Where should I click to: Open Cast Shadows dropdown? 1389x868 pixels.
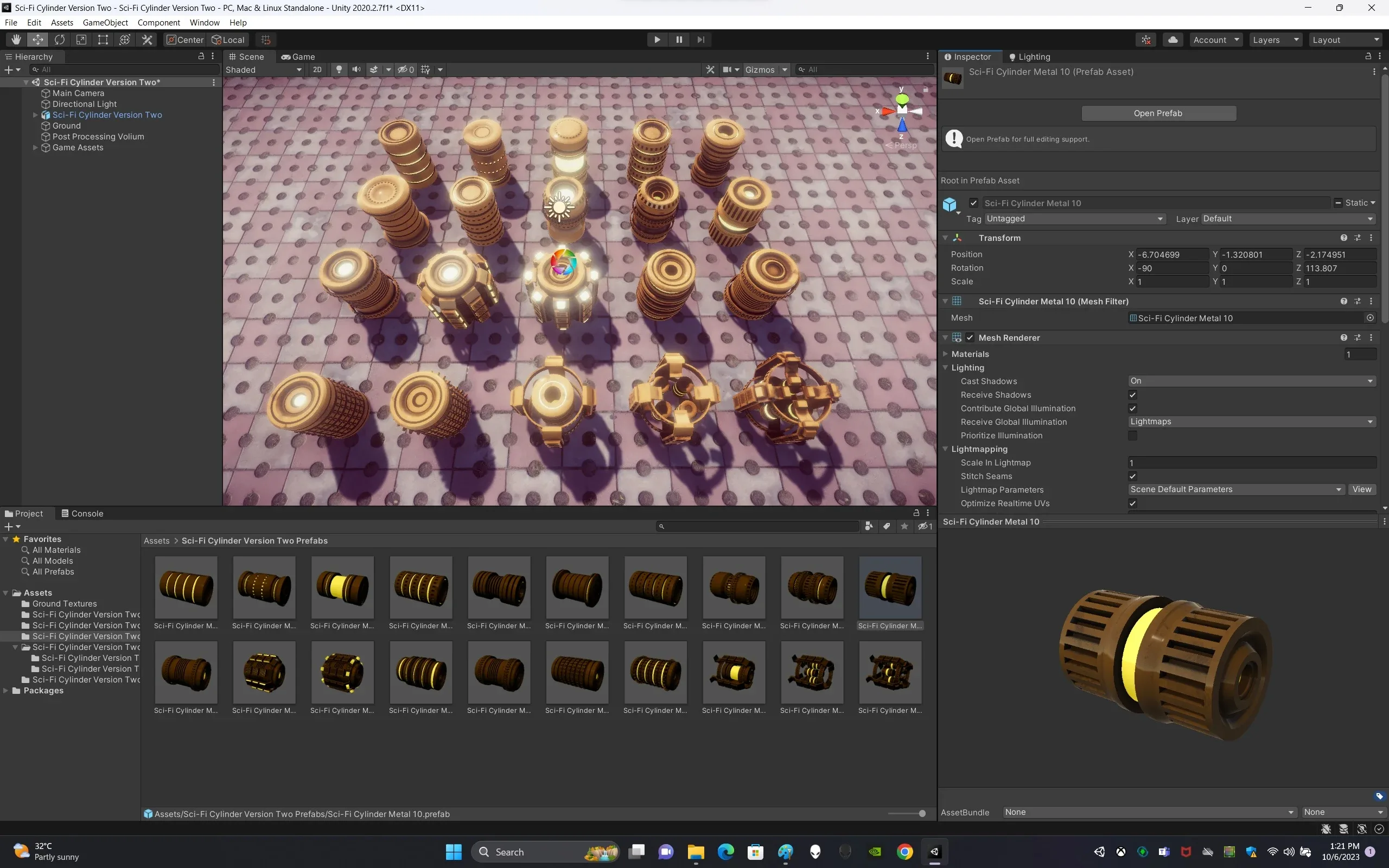tap(1251, 381)
